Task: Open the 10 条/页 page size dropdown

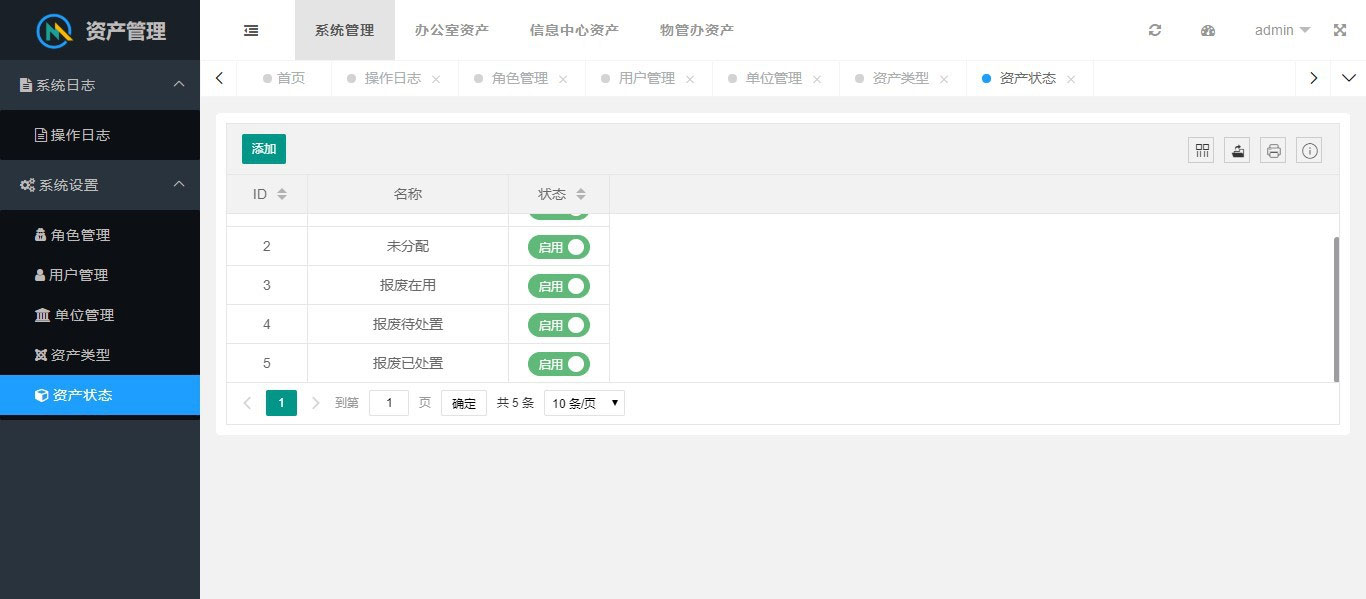Action: [x=584, y=403]
